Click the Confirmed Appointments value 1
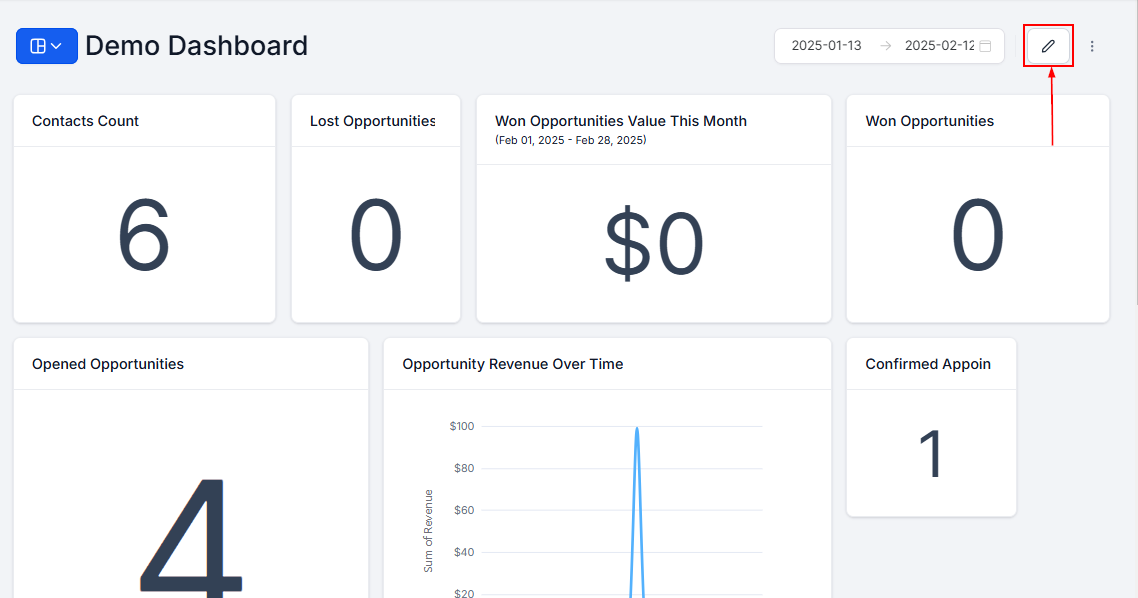Image resolution: width=1138 pixels, height=598 pixels. tap(930, 454)
